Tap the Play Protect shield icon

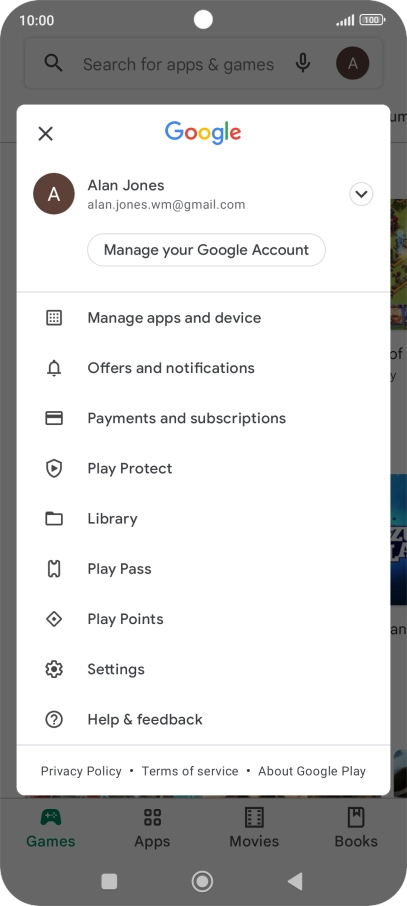point(54,468)
